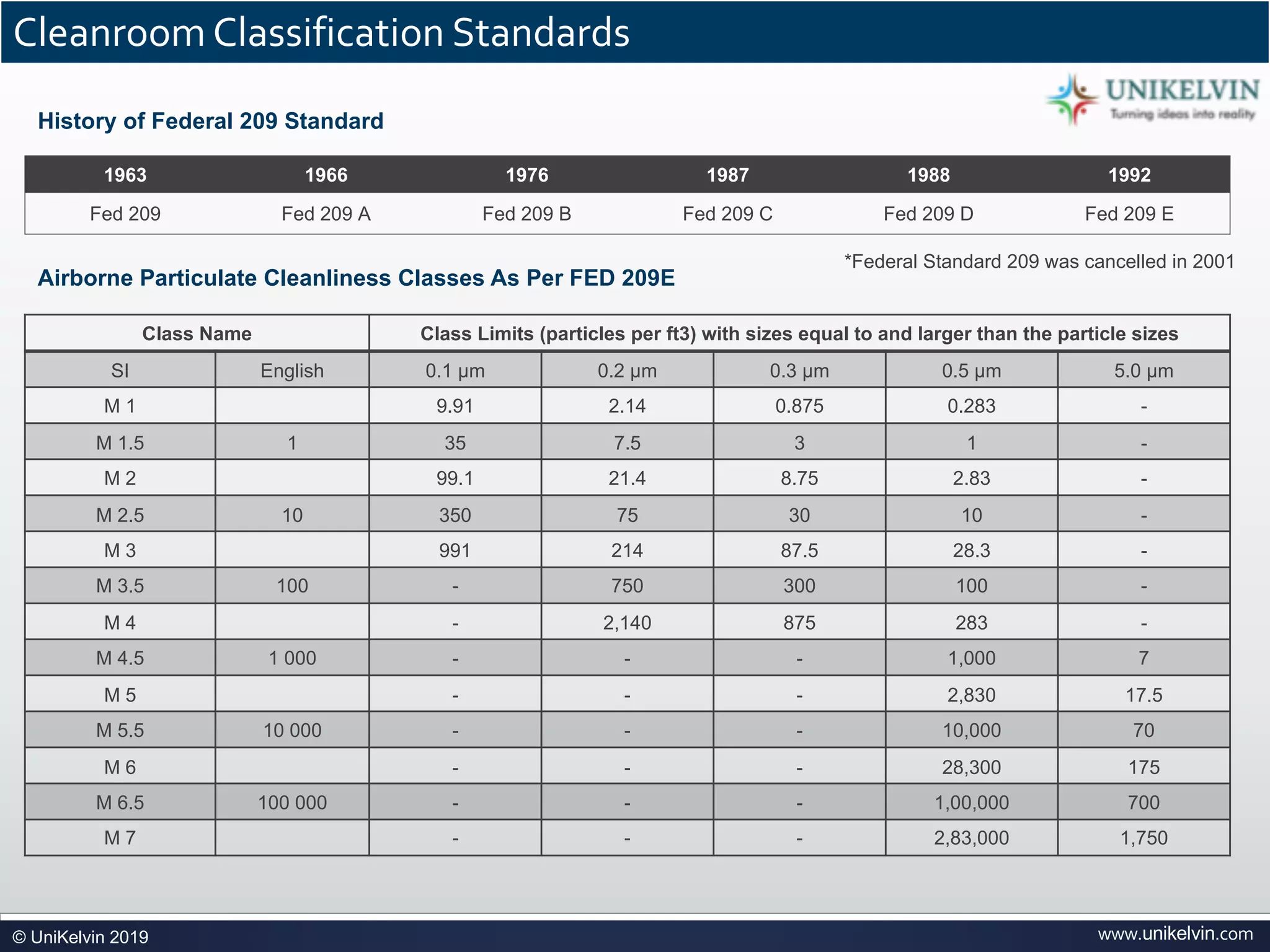Open the www.unikelvin.com link
This screenshot has width=1270, height=952.
1175,933
